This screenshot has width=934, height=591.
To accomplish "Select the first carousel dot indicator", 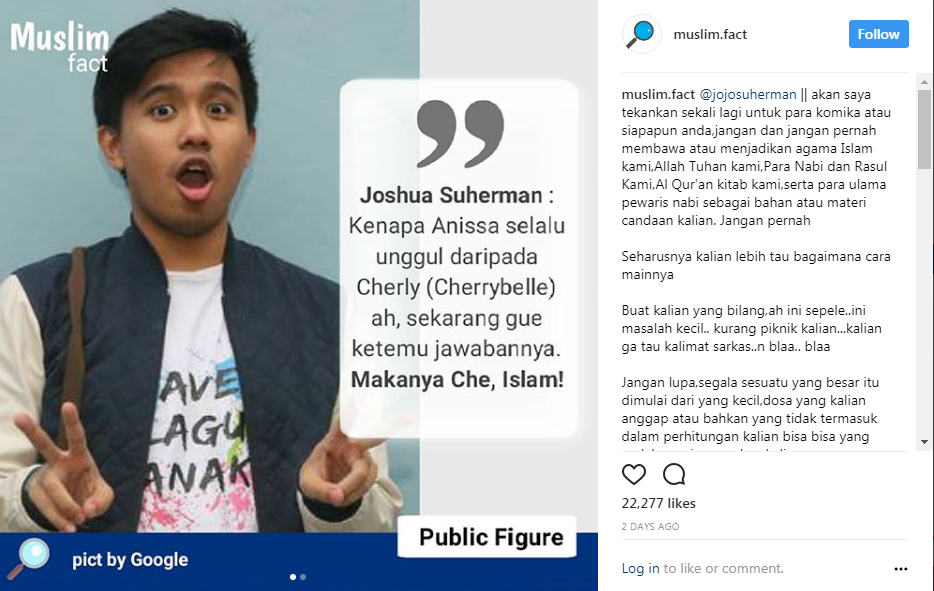I will [292, 577].
